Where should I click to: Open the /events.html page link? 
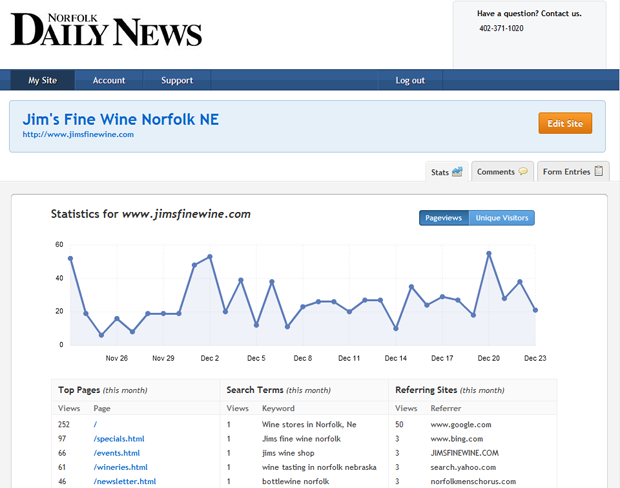click(117, 453)
